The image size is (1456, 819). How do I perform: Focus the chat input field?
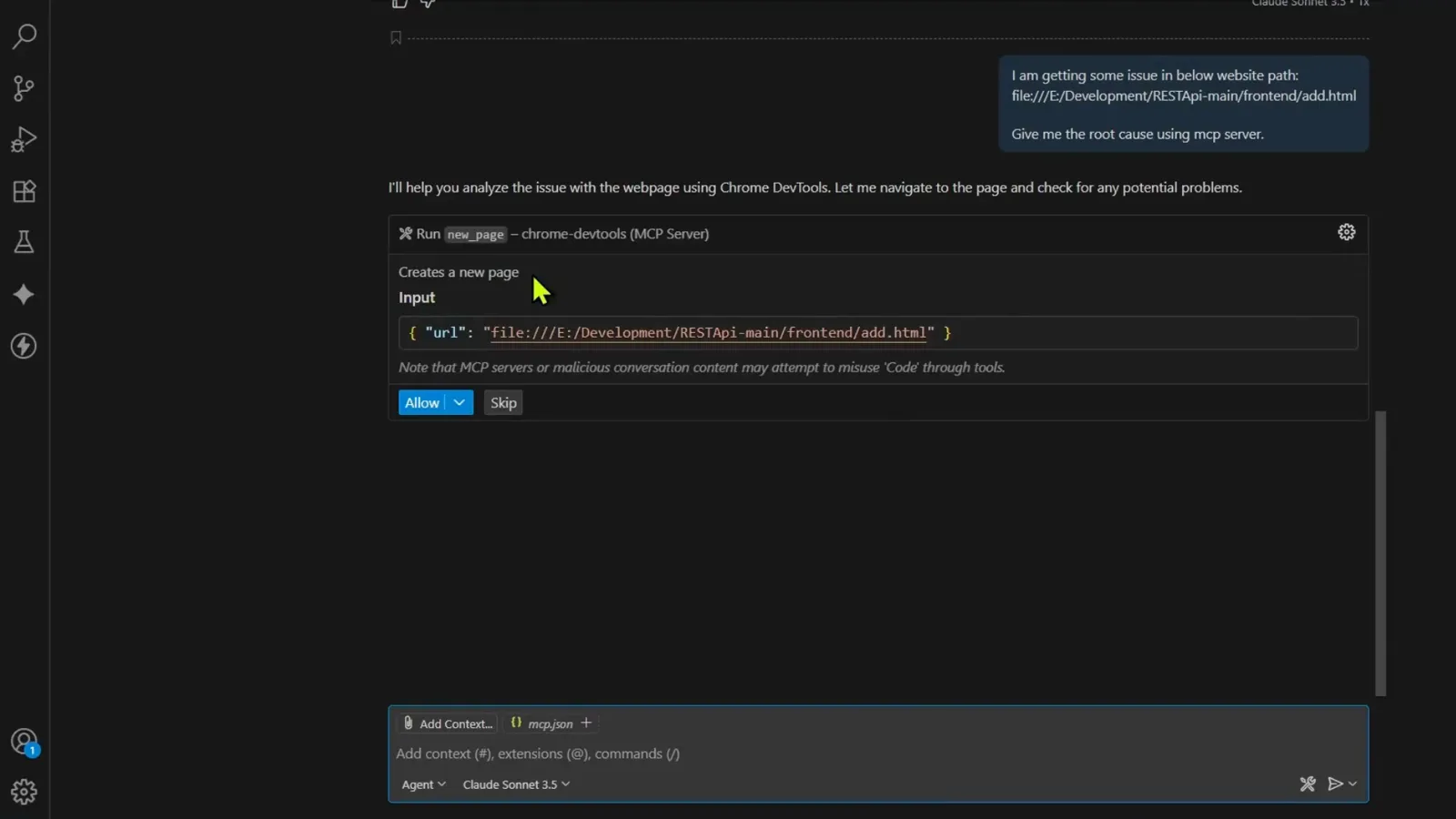tap(878, 753)
